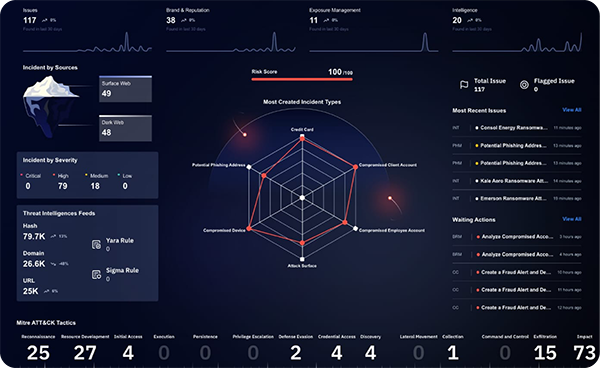Click the Credit Card radar chart point

click(302, 138)
